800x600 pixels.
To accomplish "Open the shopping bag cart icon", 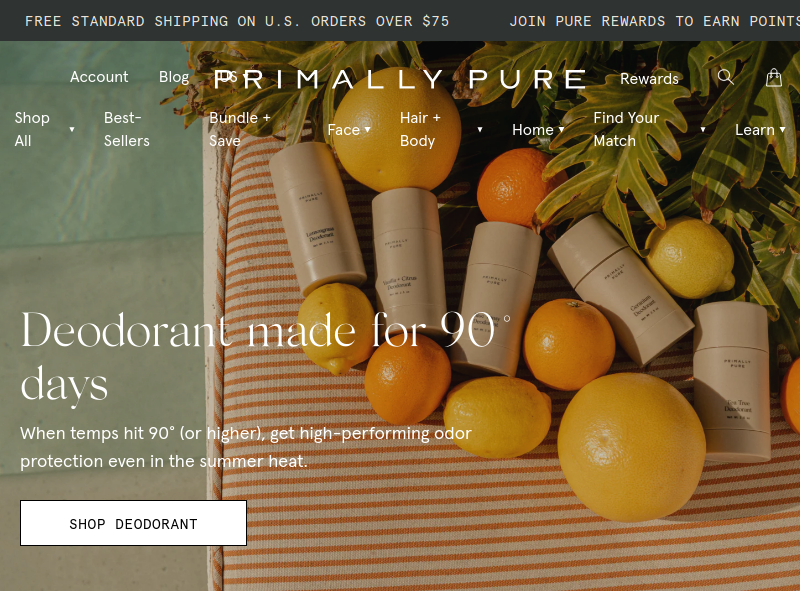I will click(774, 78).
